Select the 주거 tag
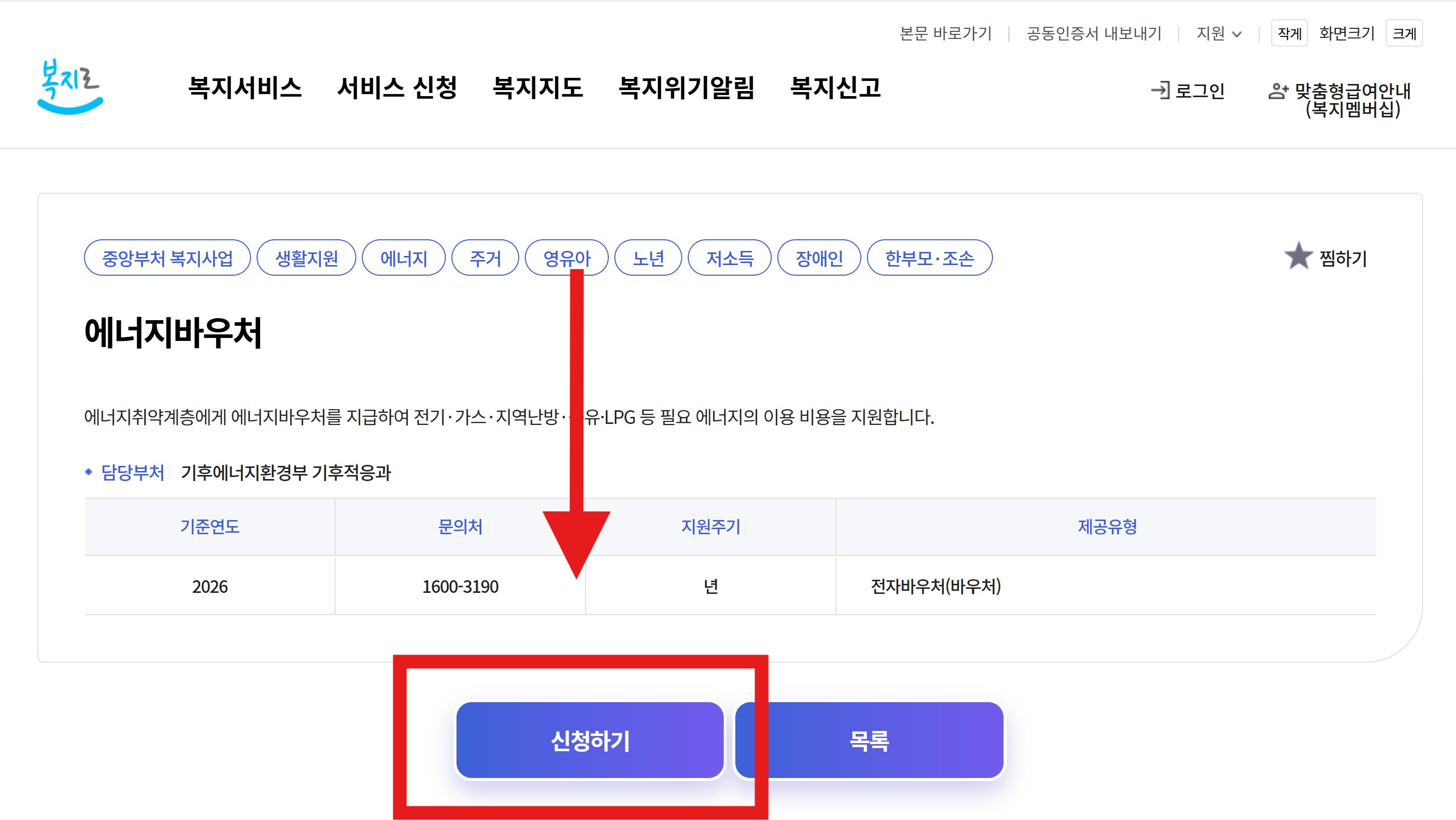1456x820 pixels. click(485, 257)
